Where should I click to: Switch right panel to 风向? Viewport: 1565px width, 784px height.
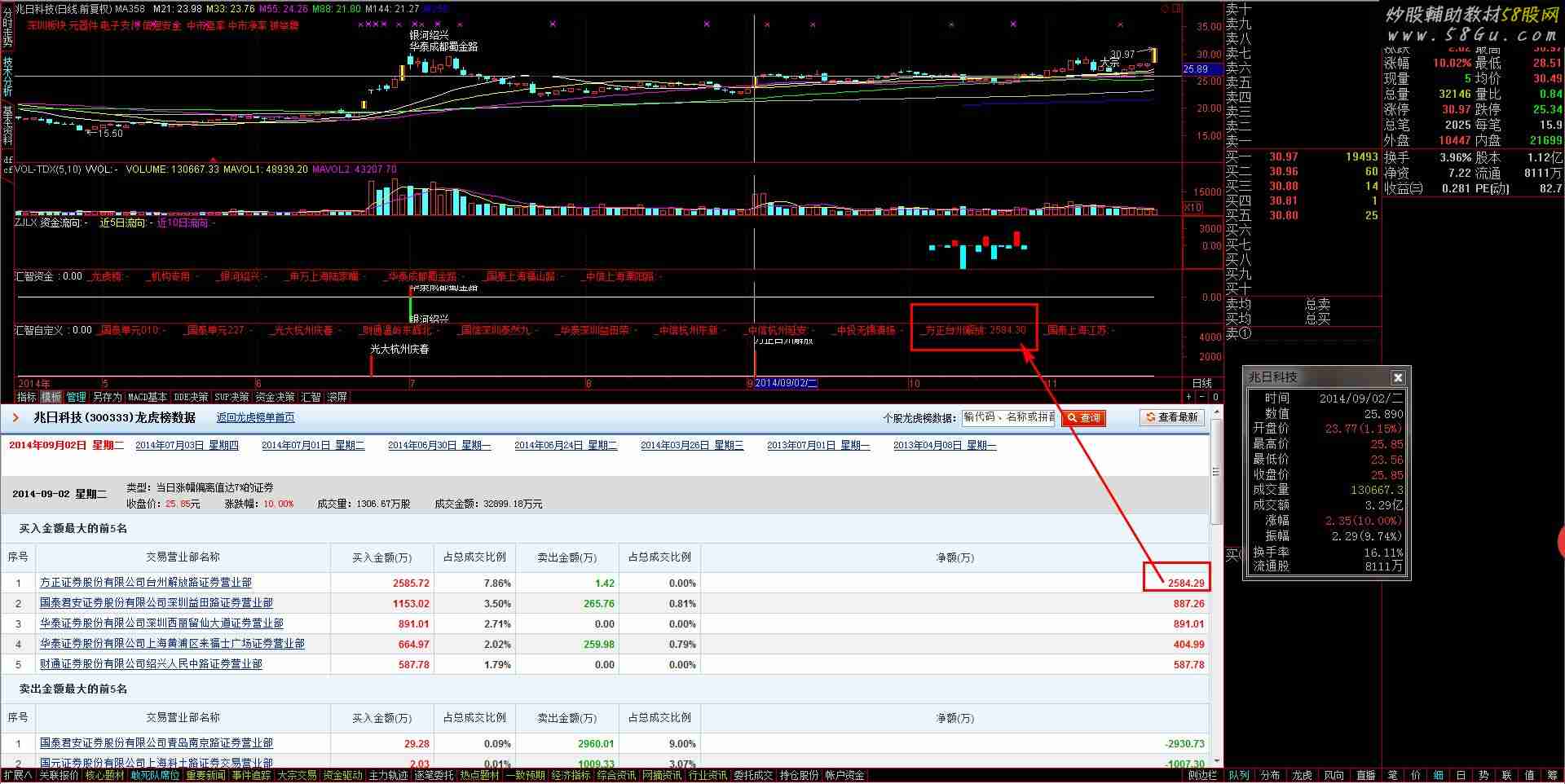click(x=1334, y=775)
